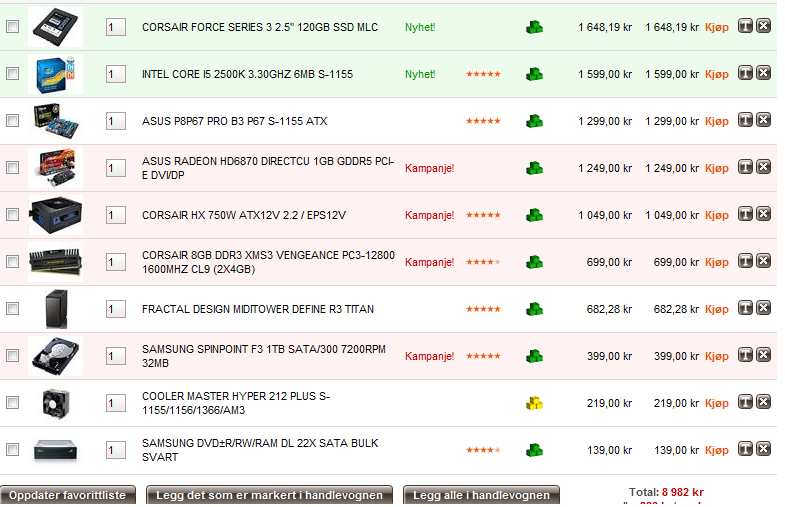Click the T icon for Cooler Master Hyper 212 row

(x=745, y=402)
